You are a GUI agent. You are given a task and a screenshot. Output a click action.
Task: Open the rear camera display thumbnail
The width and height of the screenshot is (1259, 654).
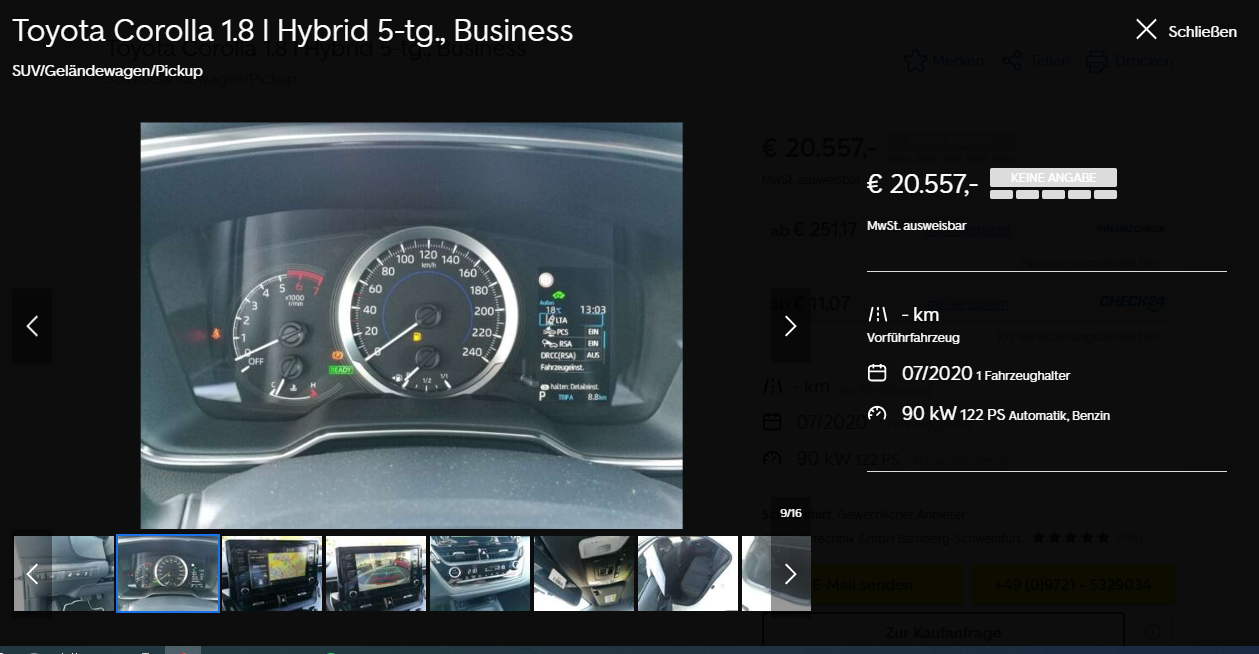click(x=376, y=573)
